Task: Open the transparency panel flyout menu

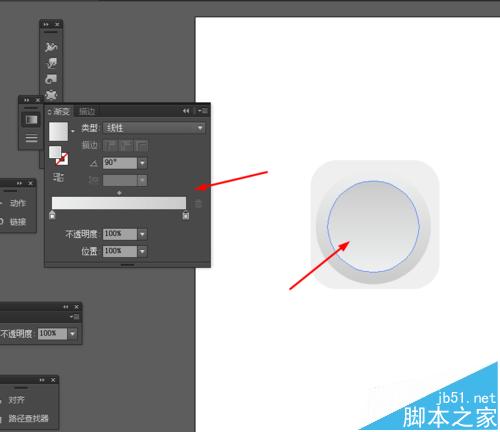Action: [75, 316]
